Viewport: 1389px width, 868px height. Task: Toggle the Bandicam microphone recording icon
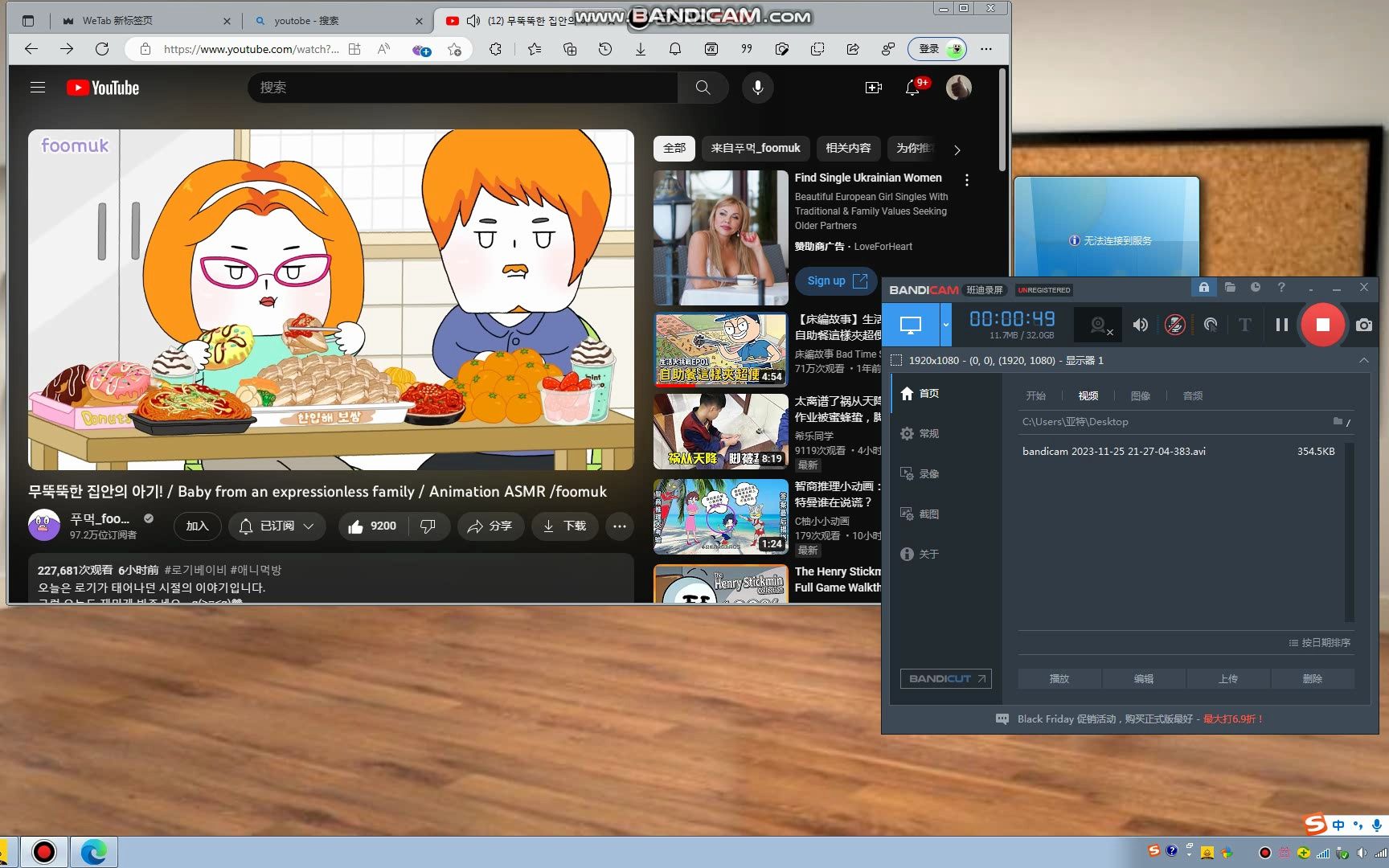1174,325
